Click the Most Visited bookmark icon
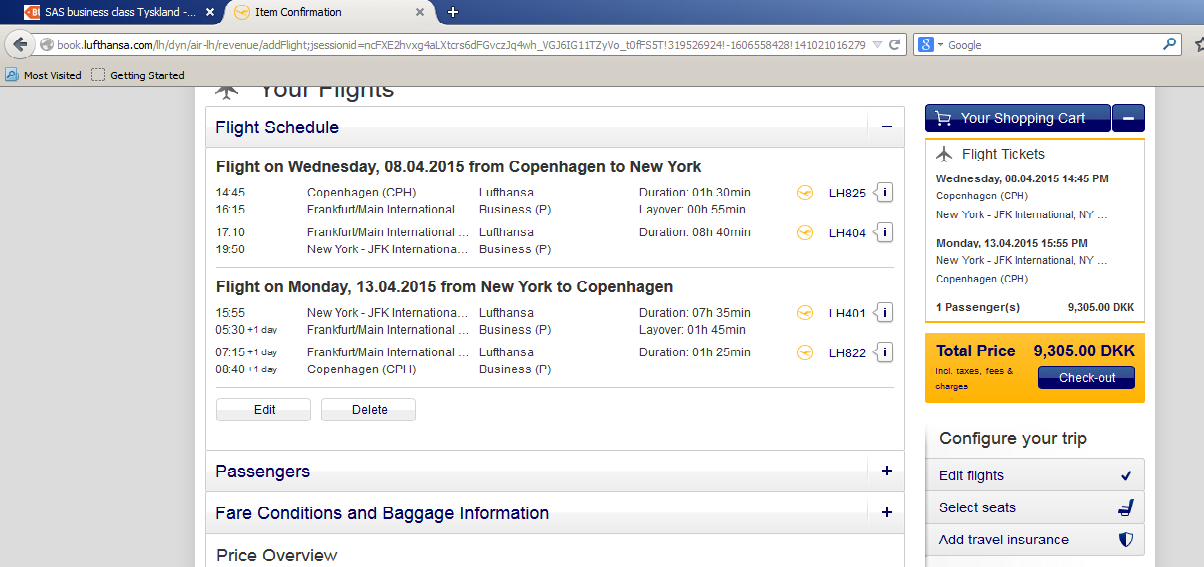The image size is (1204, 567). tap(12, 75)
